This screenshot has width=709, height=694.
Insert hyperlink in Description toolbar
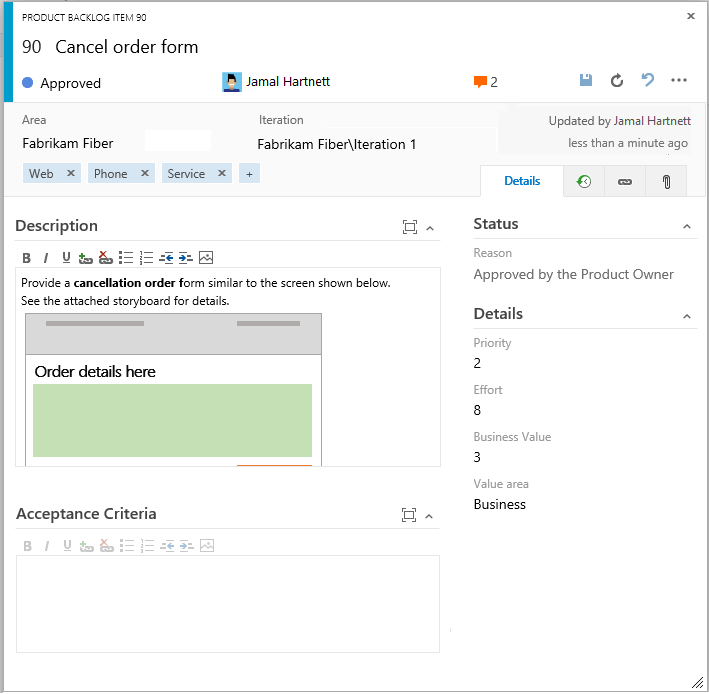point(85,258)
